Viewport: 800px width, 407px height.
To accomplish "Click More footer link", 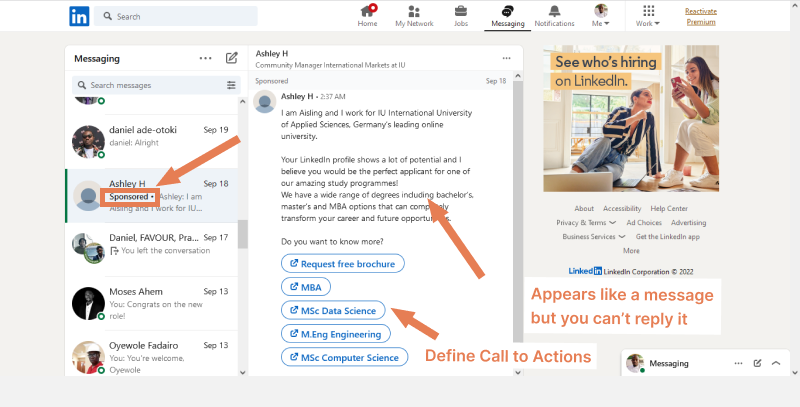I will (x=631, y=250).
